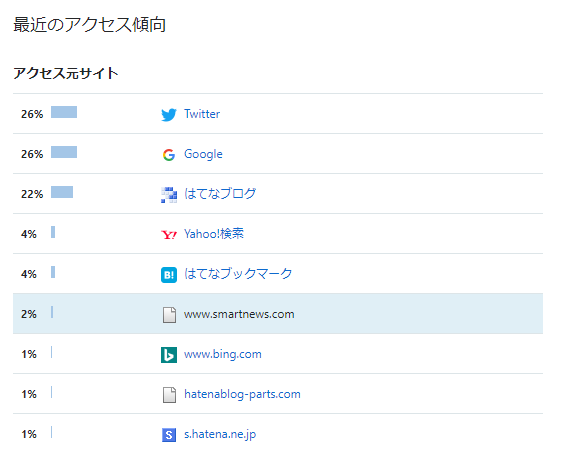
Task: Click the page icon beside www.smartnews.com
Action: (169, 315)
